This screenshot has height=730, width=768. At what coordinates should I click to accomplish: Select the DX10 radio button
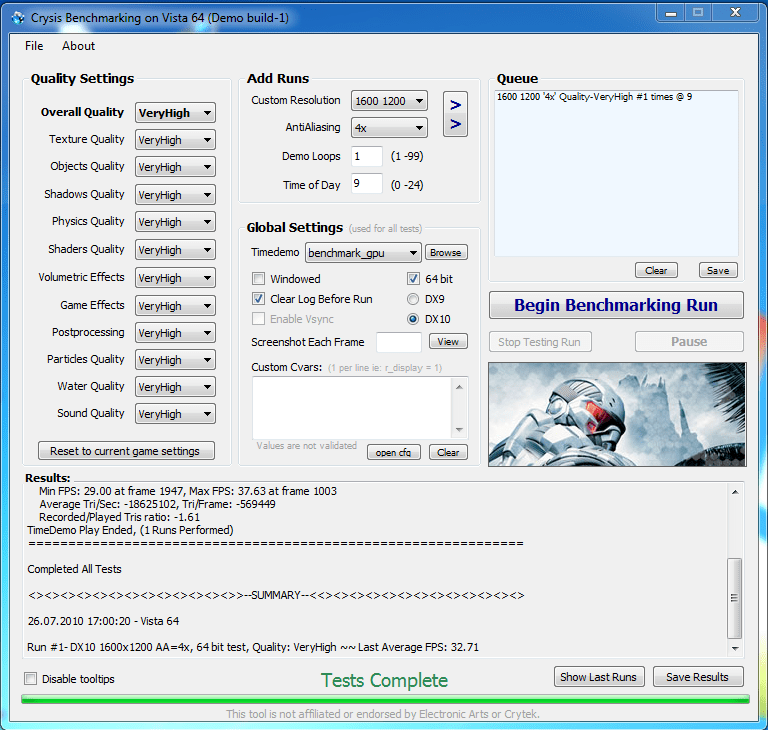[x=413, y=319]
